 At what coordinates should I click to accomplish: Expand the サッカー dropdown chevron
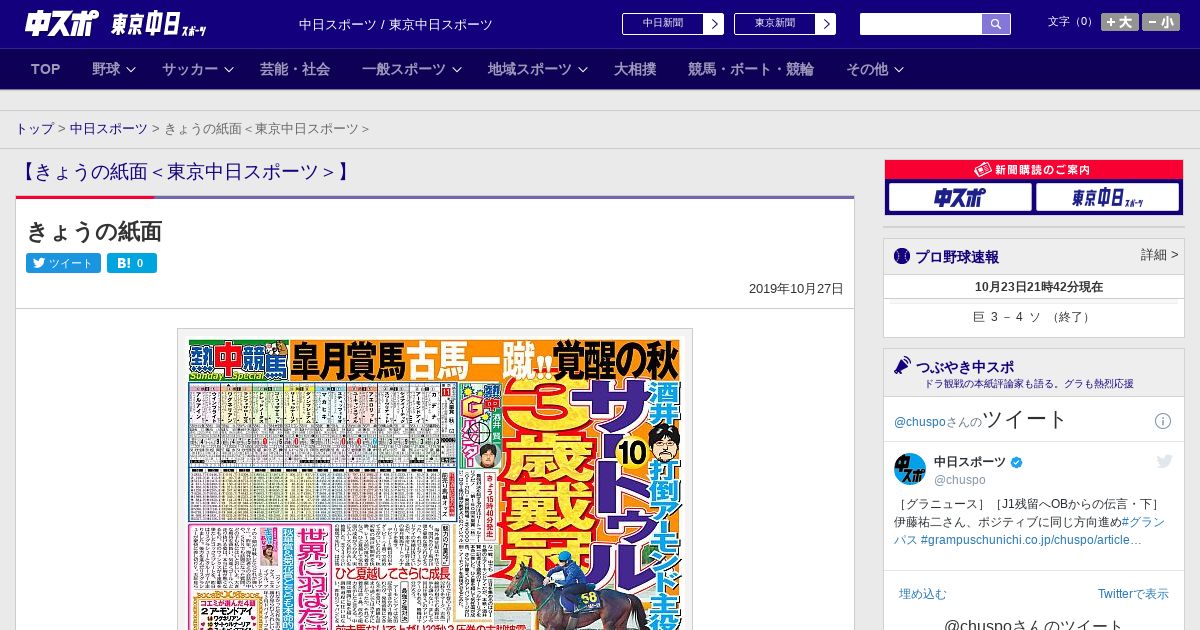pyautogui.click(x=229, y=70)
